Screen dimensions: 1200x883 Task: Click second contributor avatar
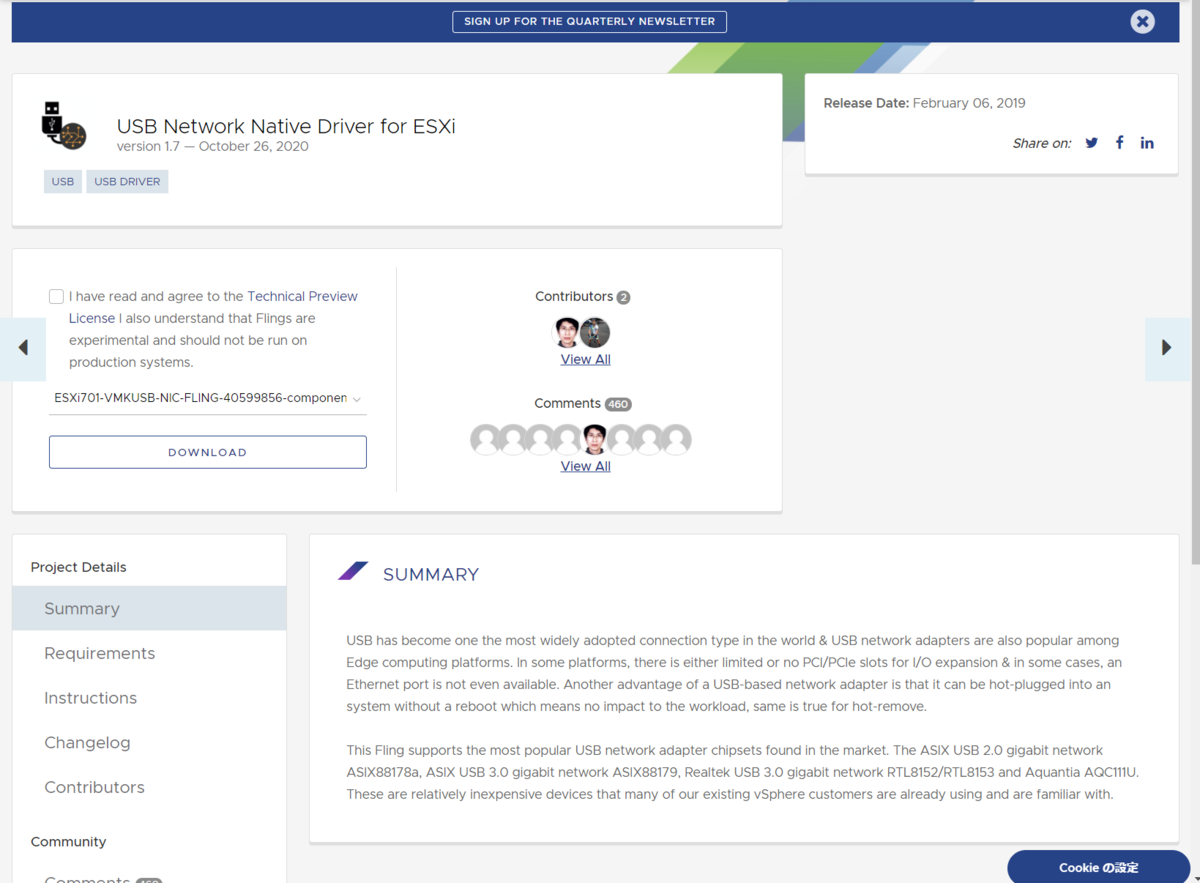tap(596, 332)
